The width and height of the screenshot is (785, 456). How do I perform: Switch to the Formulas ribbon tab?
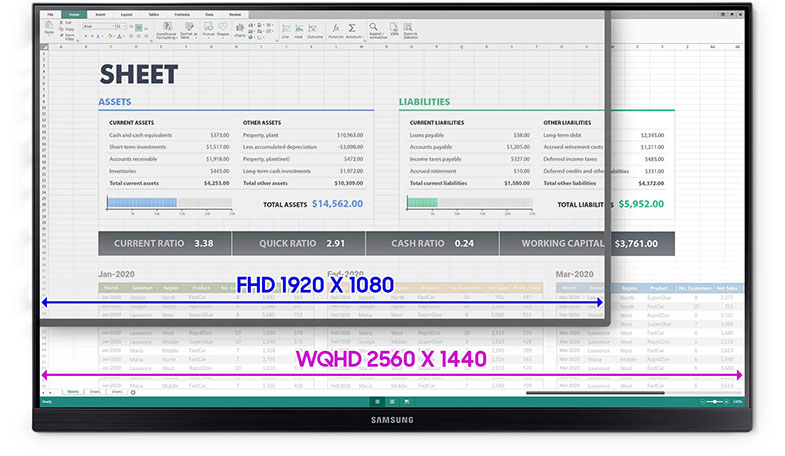pyautogui.click(x=182, y=16)
